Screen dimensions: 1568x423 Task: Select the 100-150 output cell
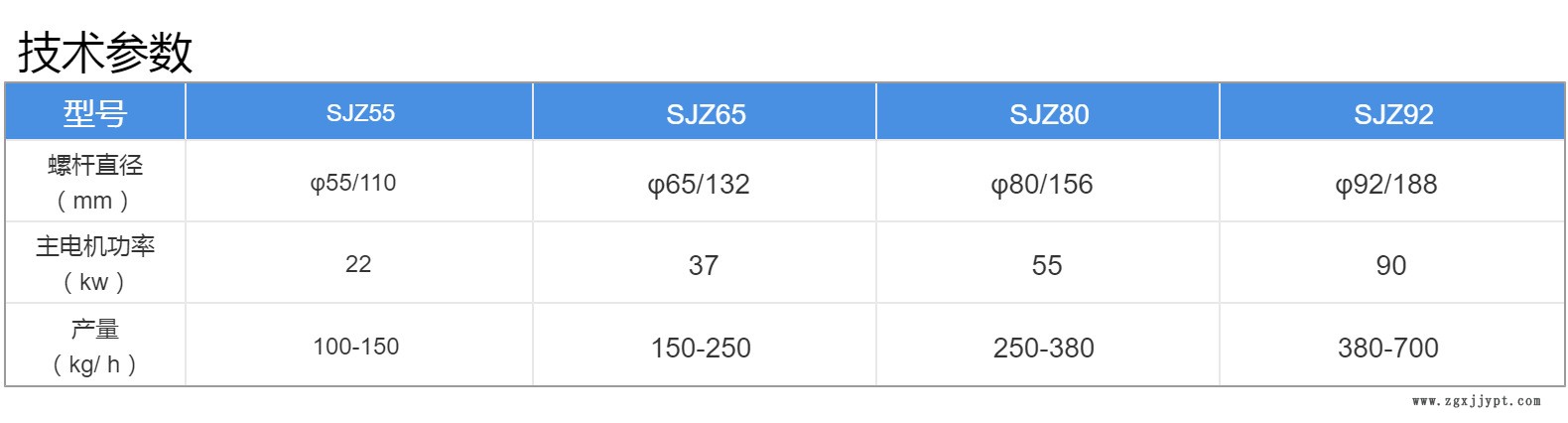pyautogui.click(x=356, y=347)
